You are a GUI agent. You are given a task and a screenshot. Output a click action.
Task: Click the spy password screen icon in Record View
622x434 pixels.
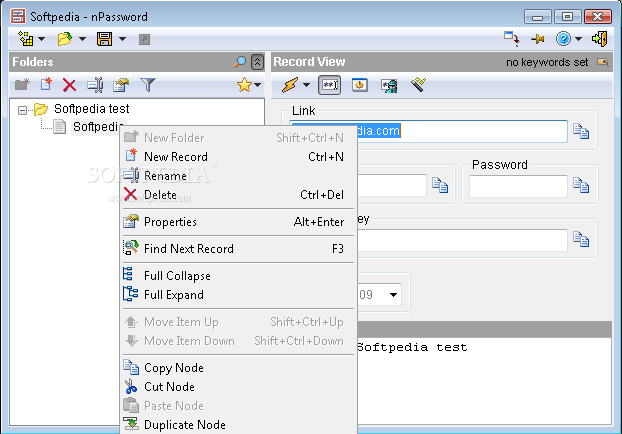pos(389,85)
